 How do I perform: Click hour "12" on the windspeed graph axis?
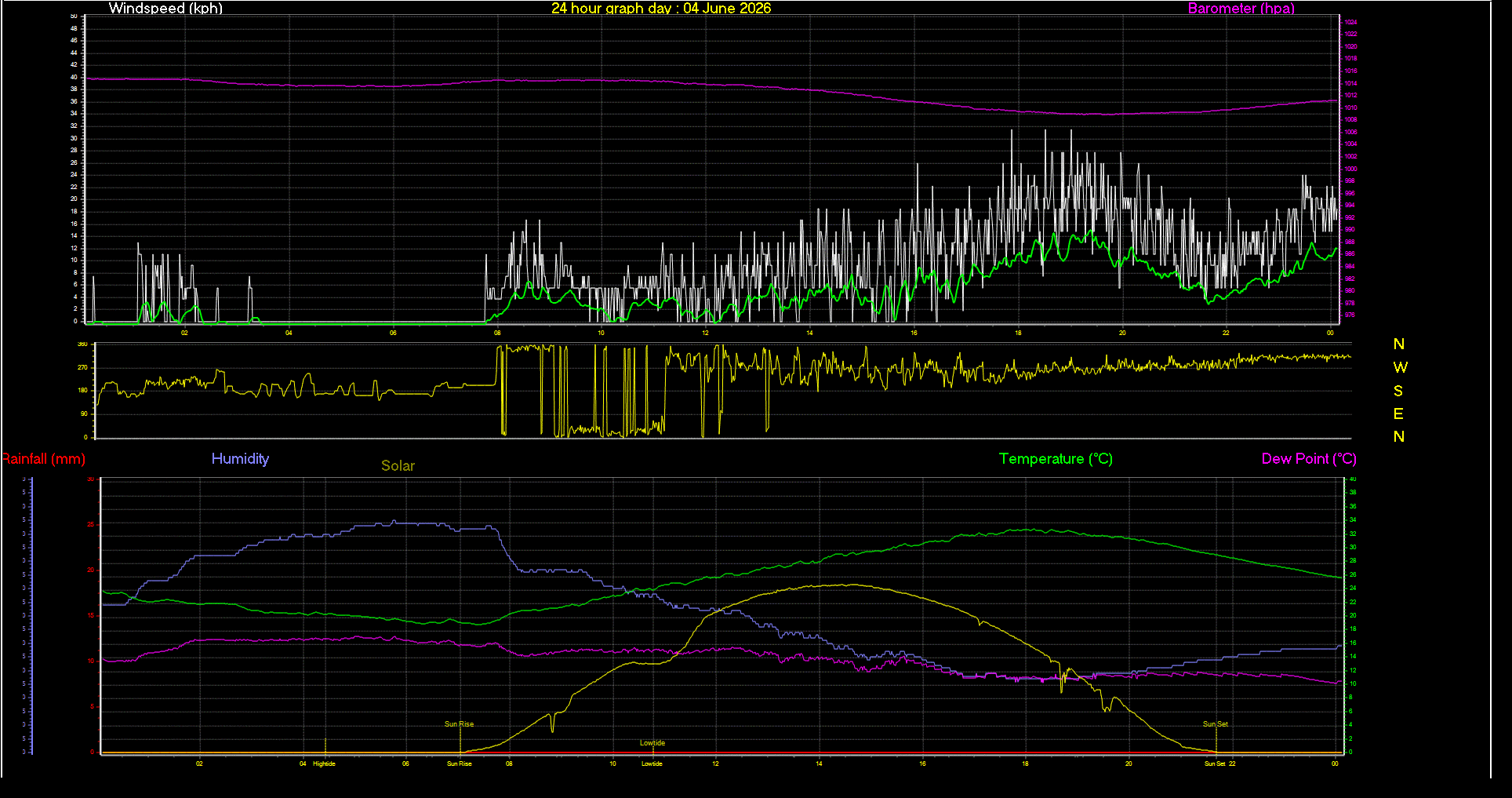pos(705,333)
